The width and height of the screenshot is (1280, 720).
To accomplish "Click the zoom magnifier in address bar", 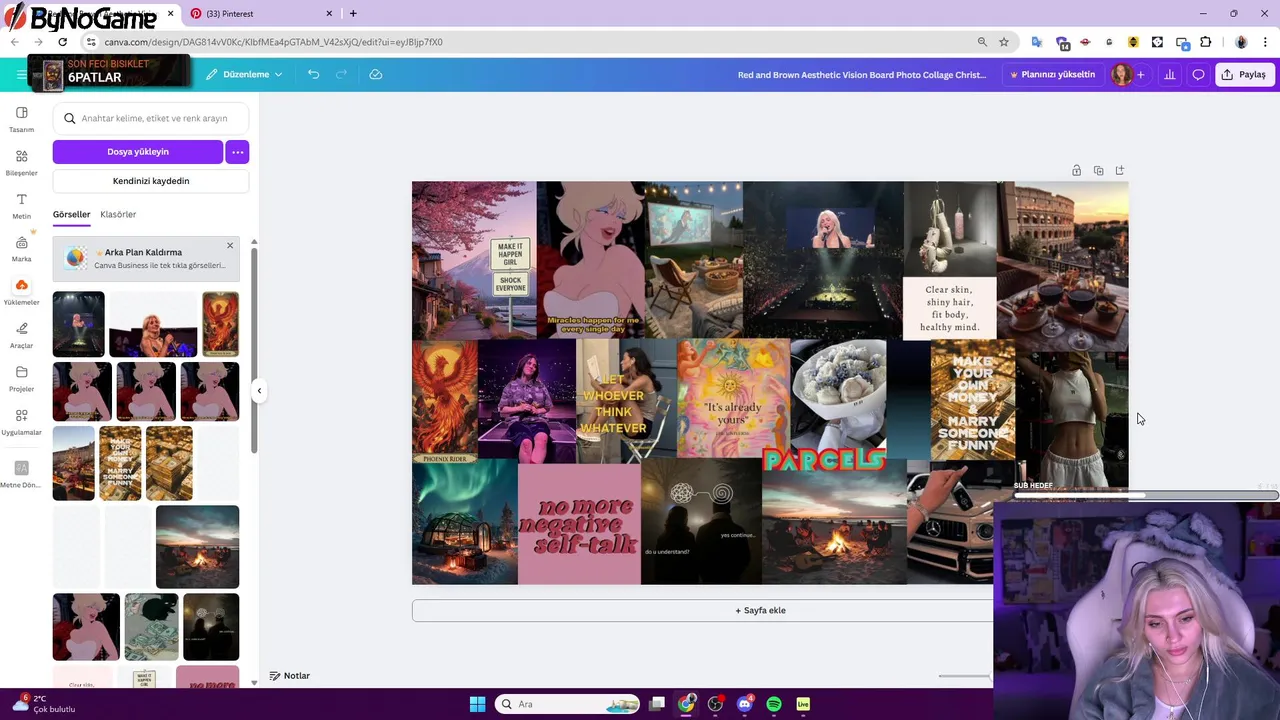I will tap(982, 42).
